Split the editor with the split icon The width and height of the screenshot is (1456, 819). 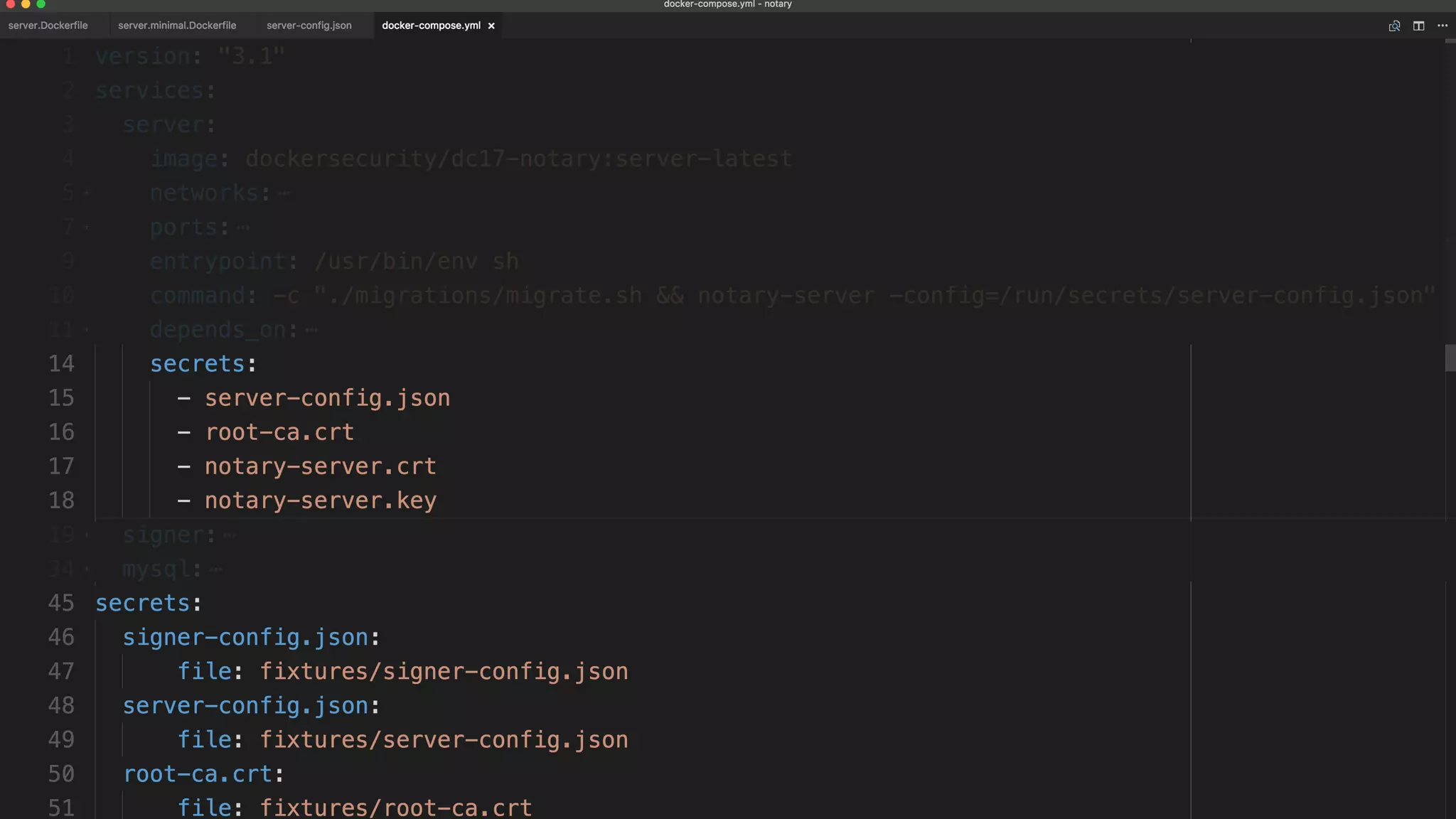click(1418, 26)
